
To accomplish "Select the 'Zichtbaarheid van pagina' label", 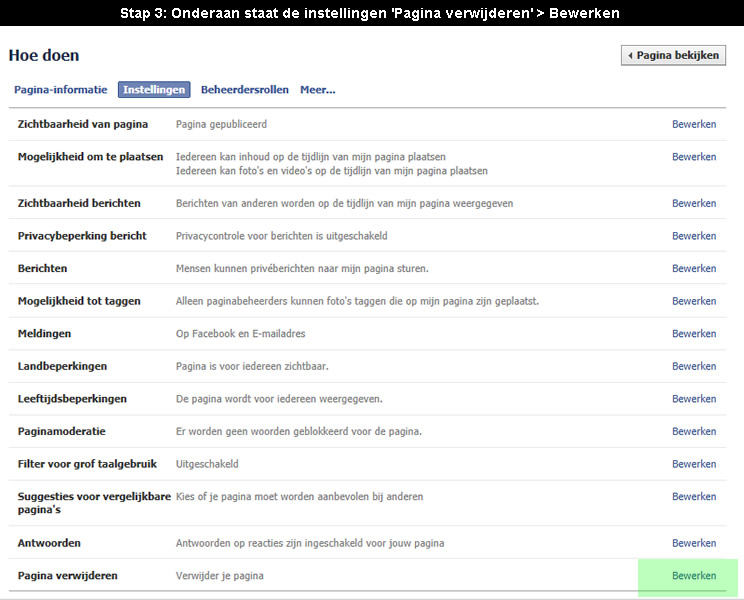I will [x=83, y=124].
